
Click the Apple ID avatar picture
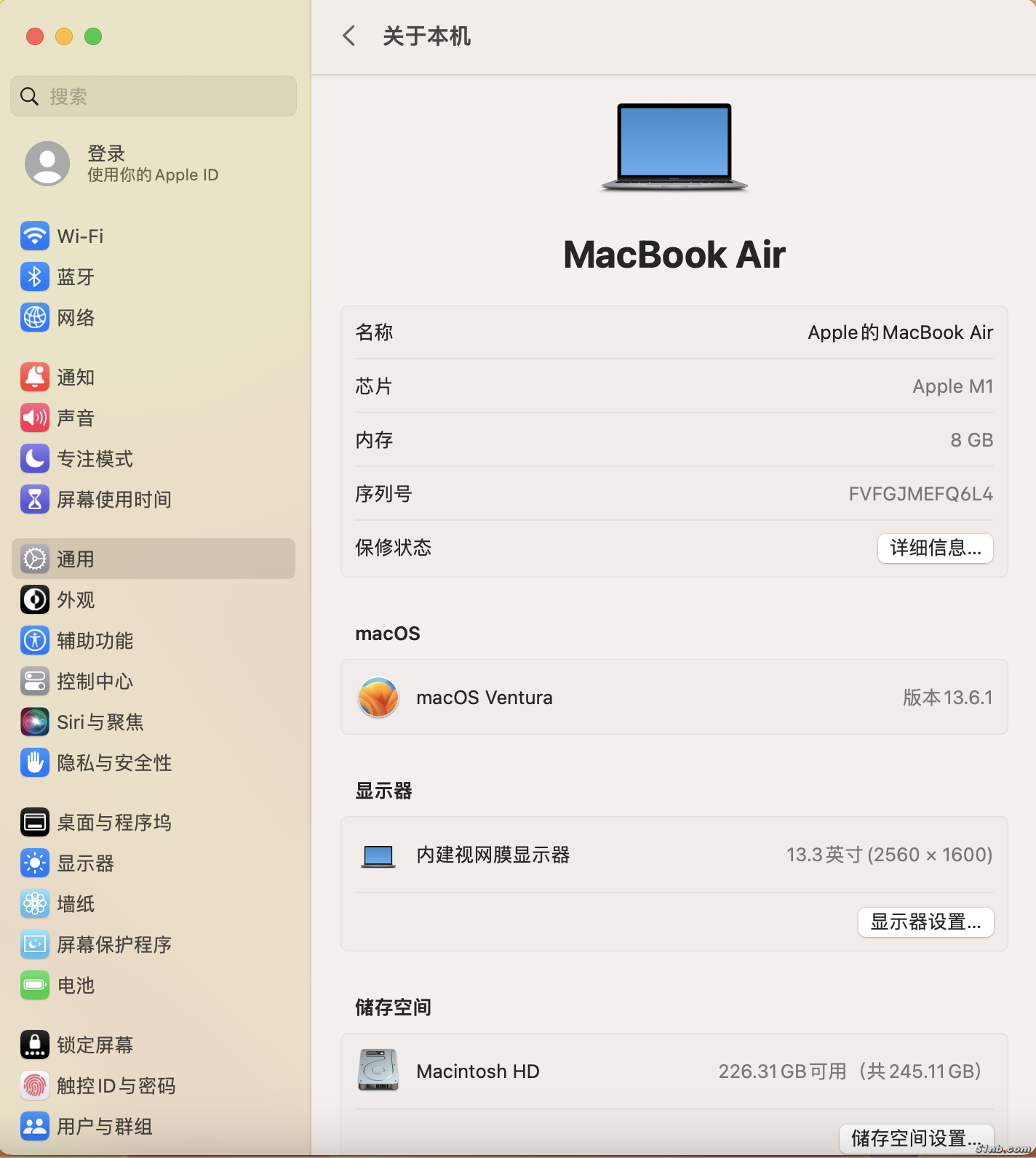pyautogui.click(x=47, y=164)
